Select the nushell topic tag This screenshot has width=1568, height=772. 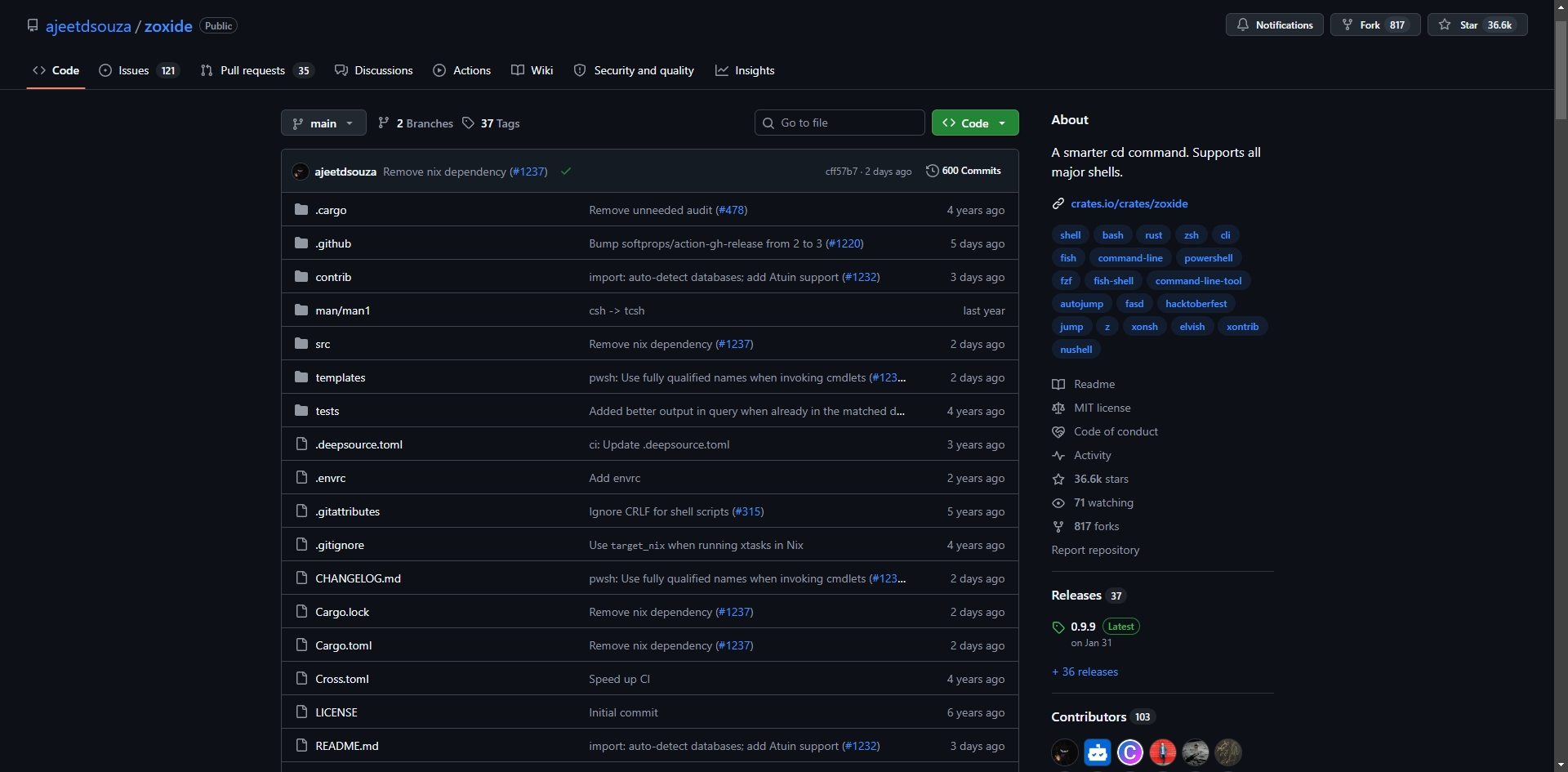(x=1076, y=349)
